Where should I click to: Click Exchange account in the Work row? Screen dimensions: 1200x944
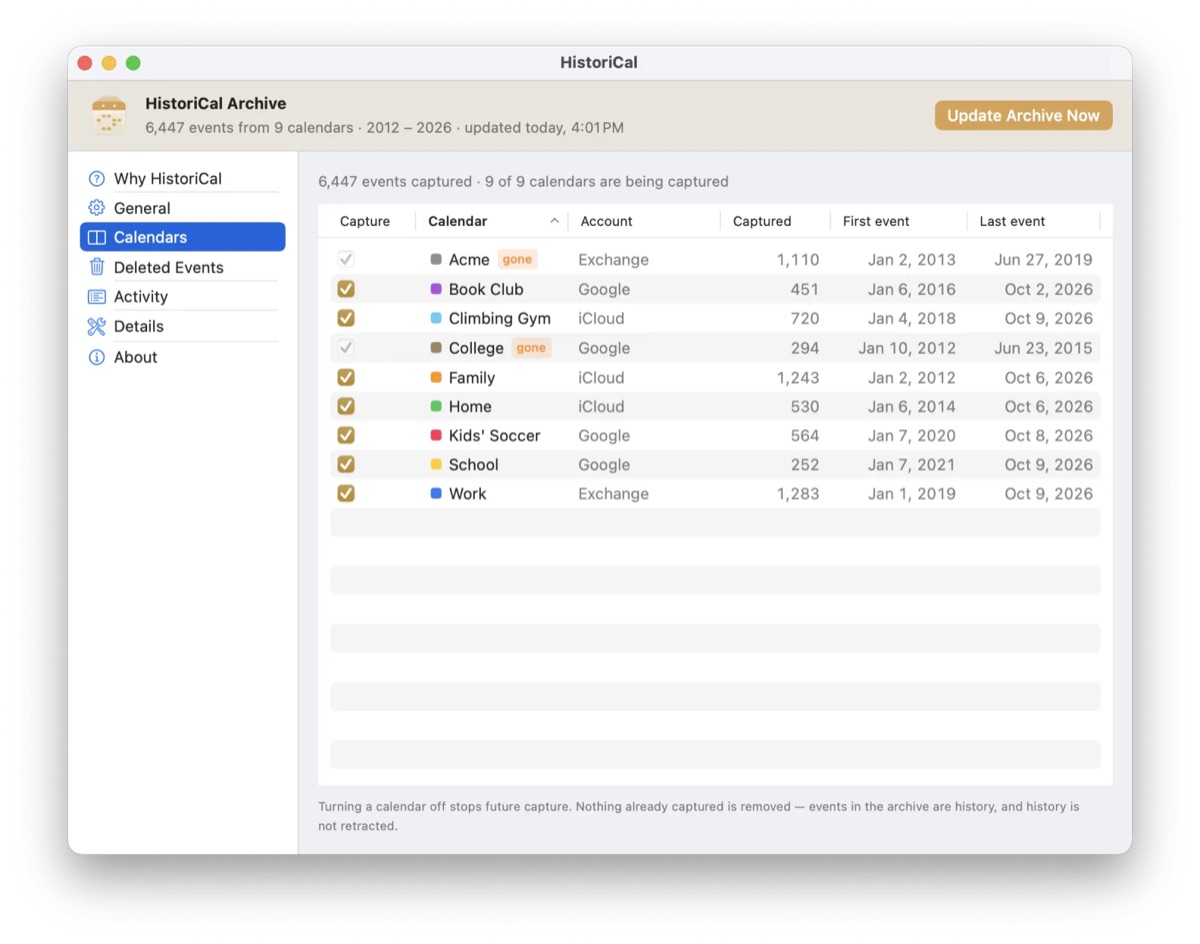tap(613, 493)
